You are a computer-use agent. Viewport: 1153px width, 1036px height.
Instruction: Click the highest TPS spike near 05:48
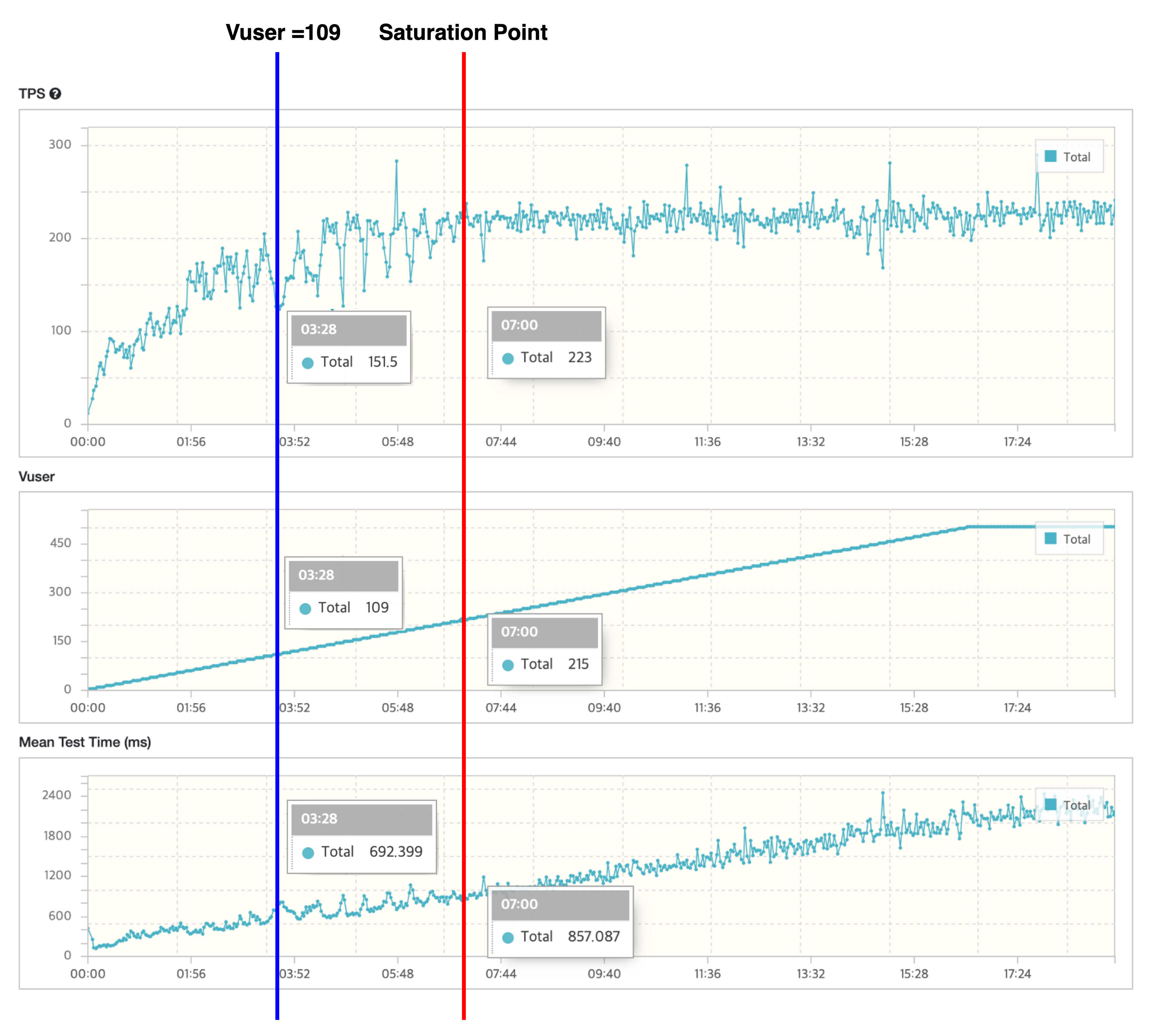(397, 162)
